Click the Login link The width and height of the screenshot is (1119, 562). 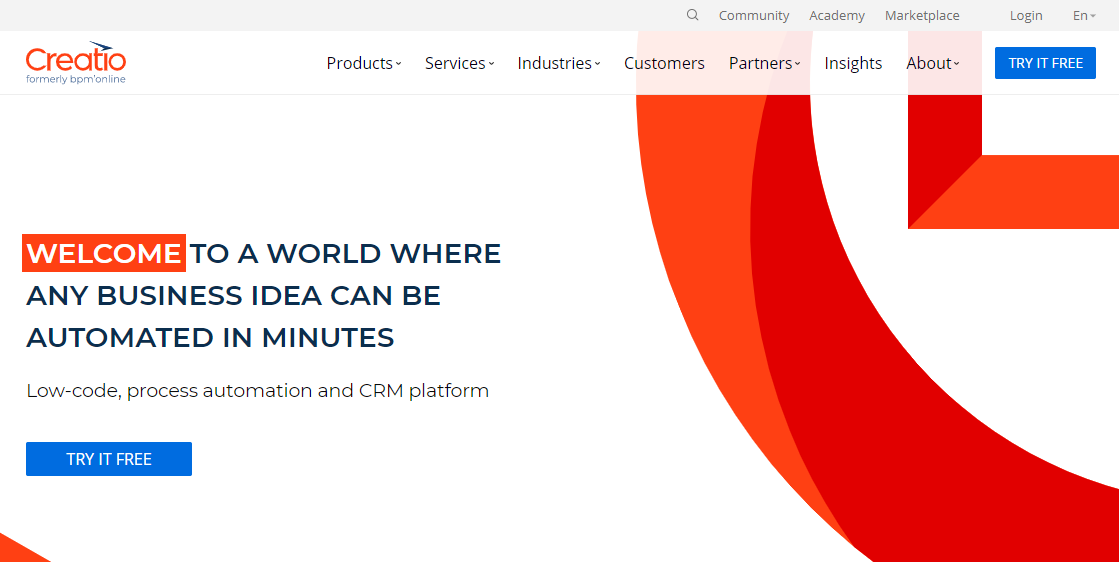(x=1026, y=16)
